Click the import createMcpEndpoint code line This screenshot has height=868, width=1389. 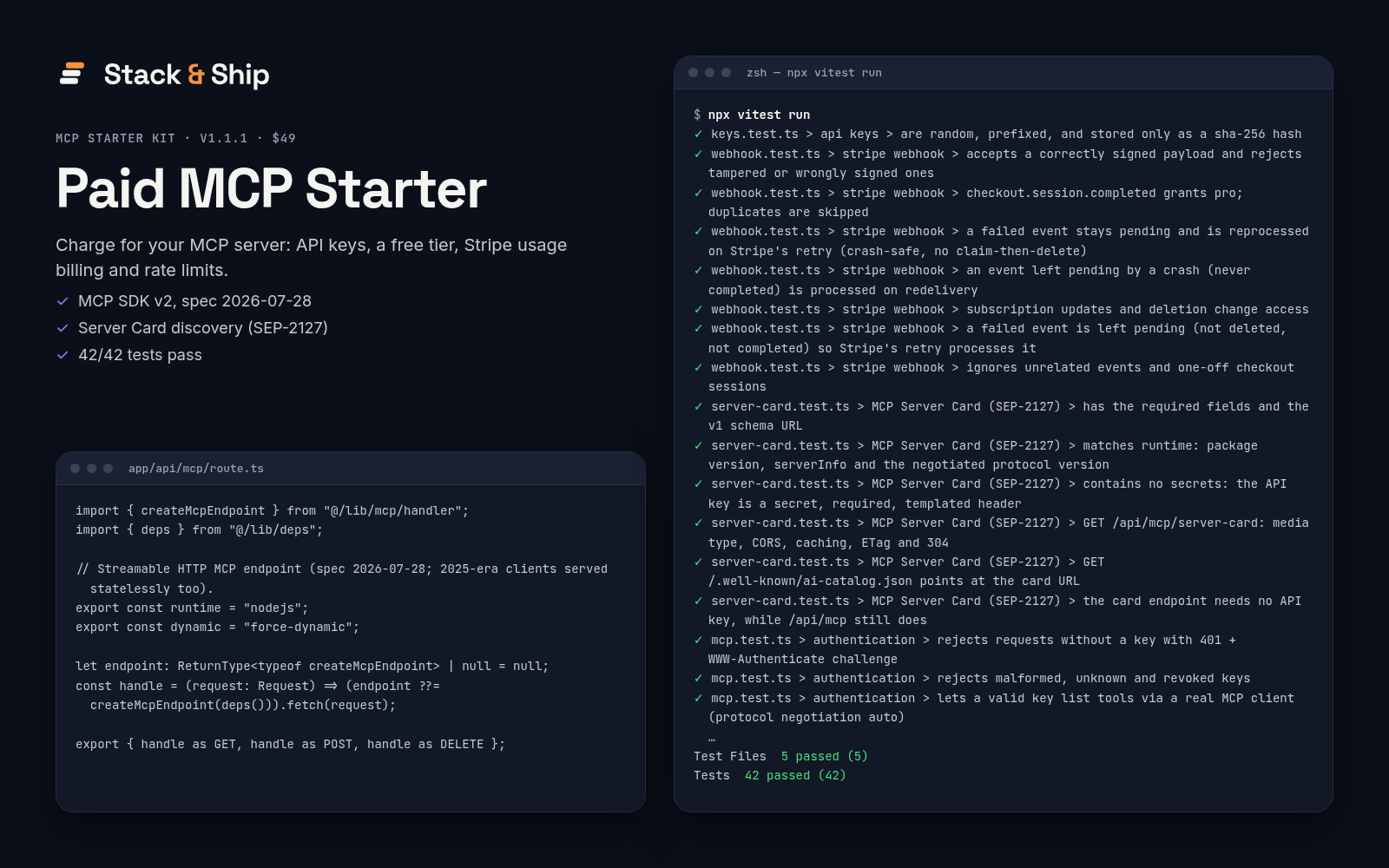(272, 510)
